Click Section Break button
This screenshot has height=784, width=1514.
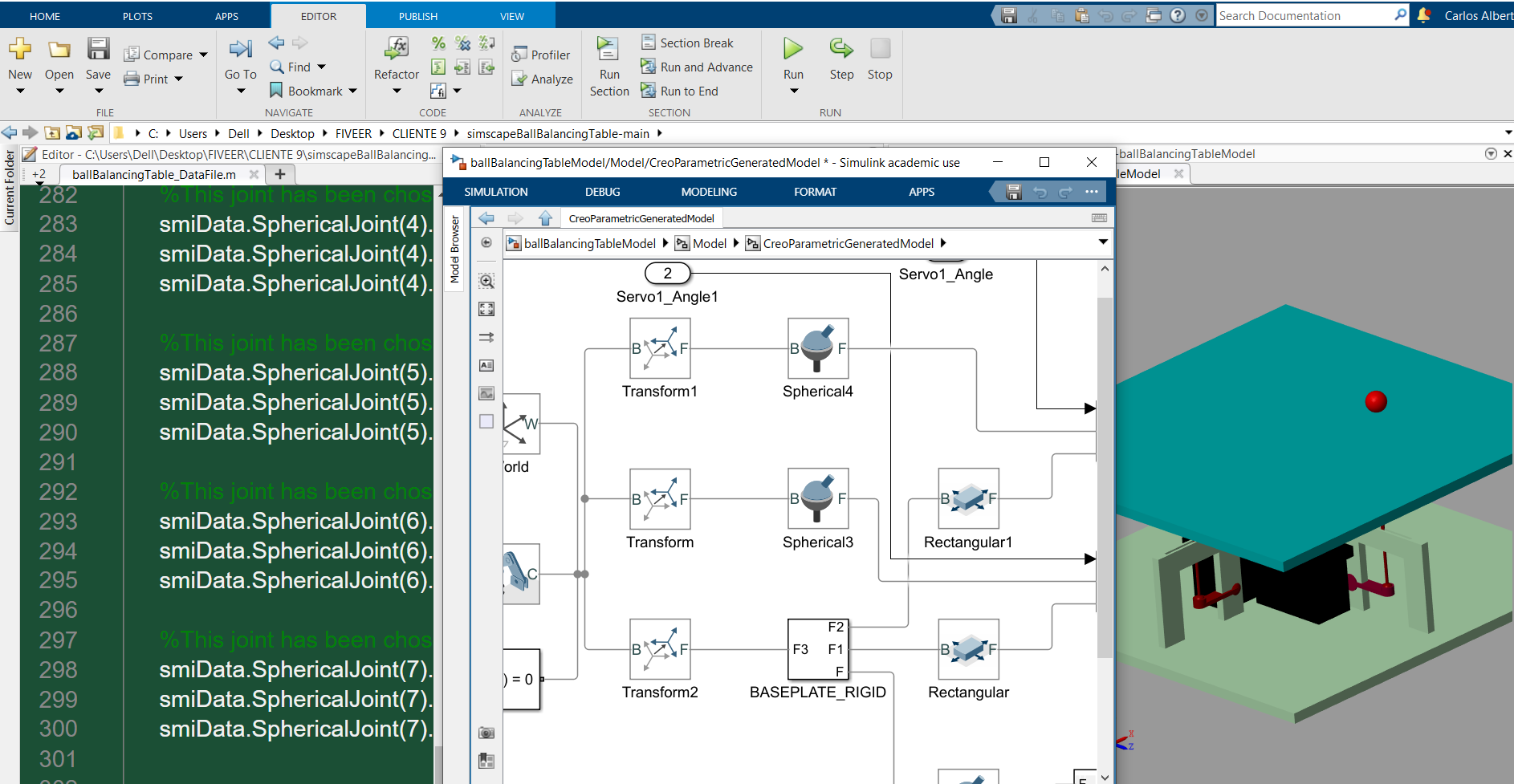click(x=687, y=43)
